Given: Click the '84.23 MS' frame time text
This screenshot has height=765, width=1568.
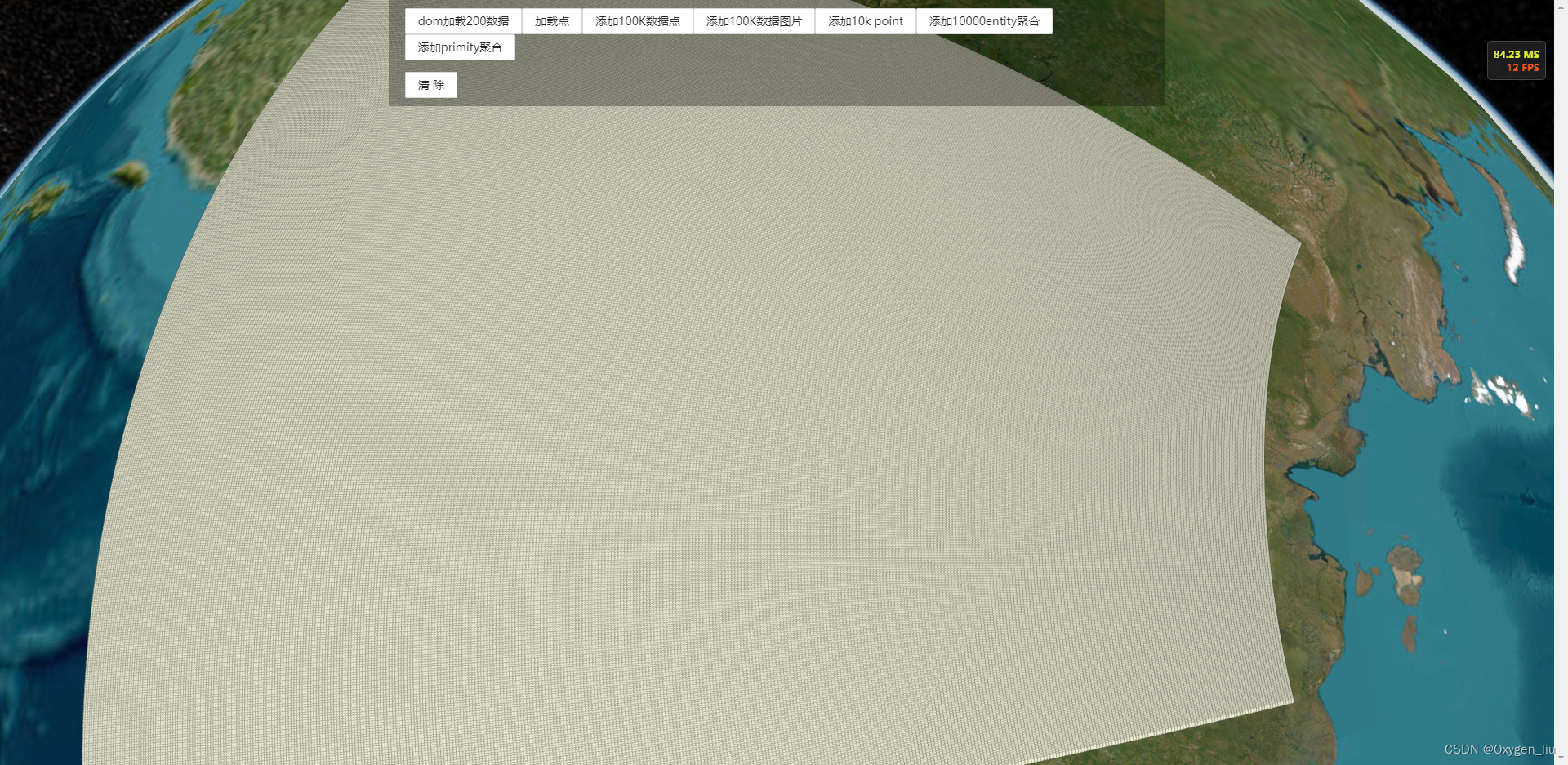Looking at the screenshot, I should click(x=1516, y=55).
